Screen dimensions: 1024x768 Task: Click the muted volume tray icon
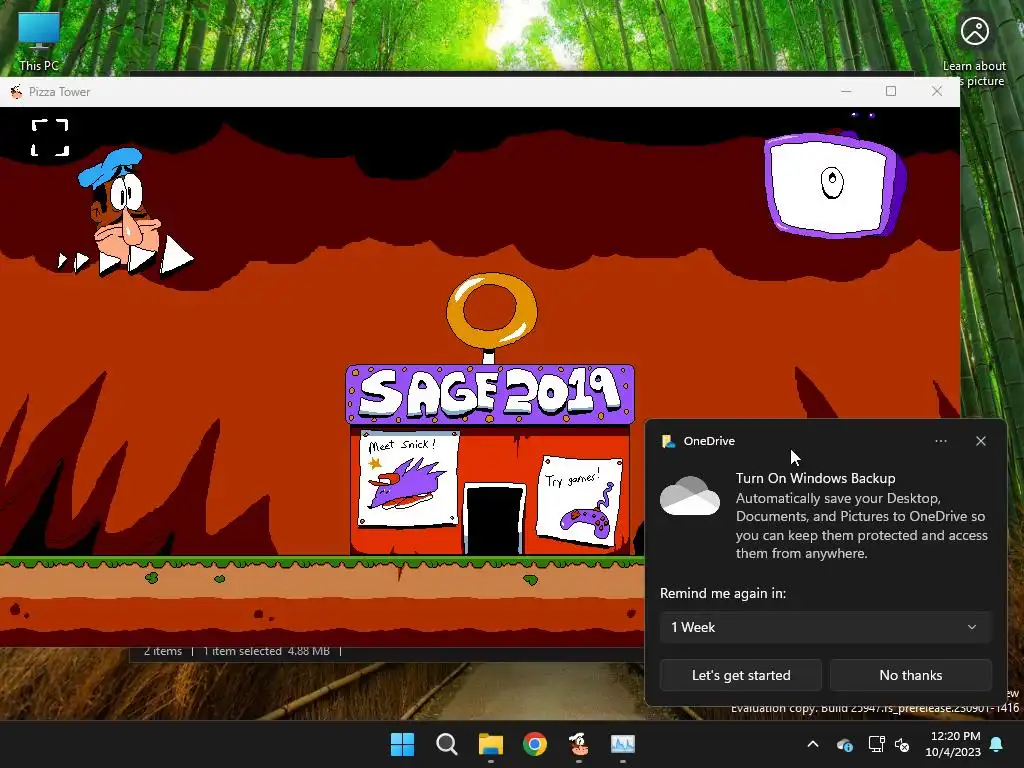[x=902, y=744]
